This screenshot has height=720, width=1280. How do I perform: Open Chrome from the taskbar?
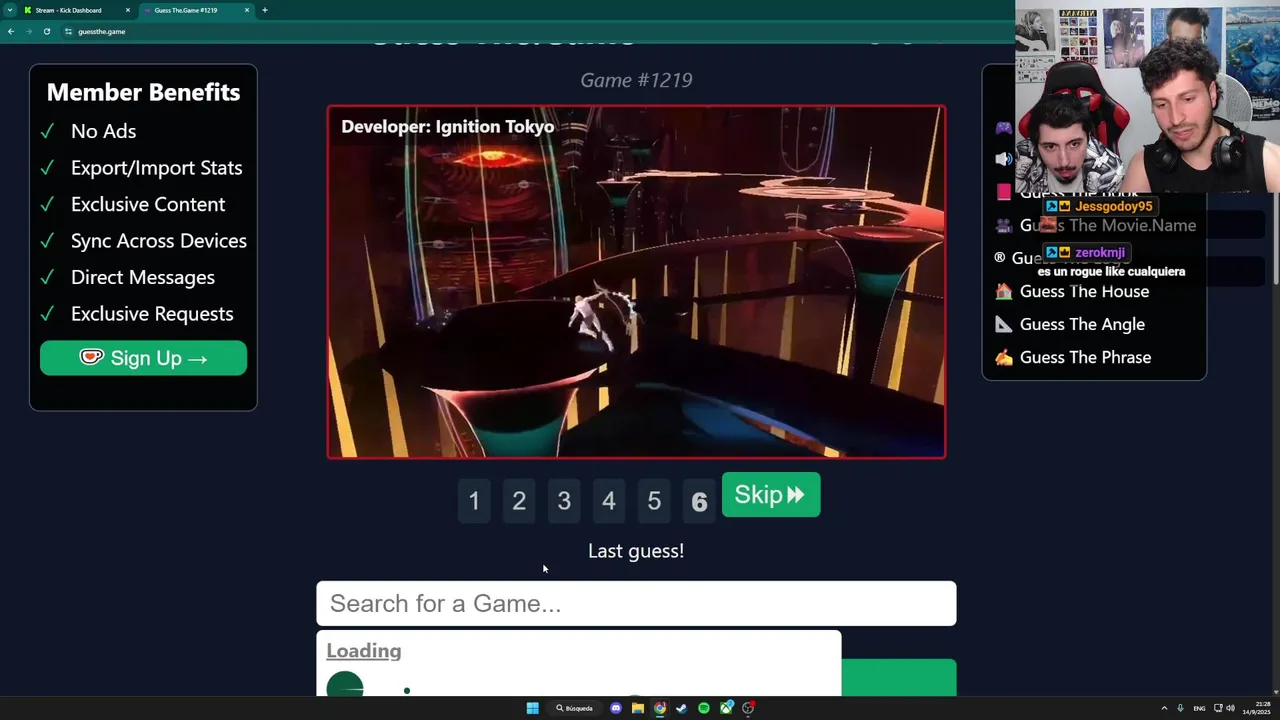[x=660, y=708]
